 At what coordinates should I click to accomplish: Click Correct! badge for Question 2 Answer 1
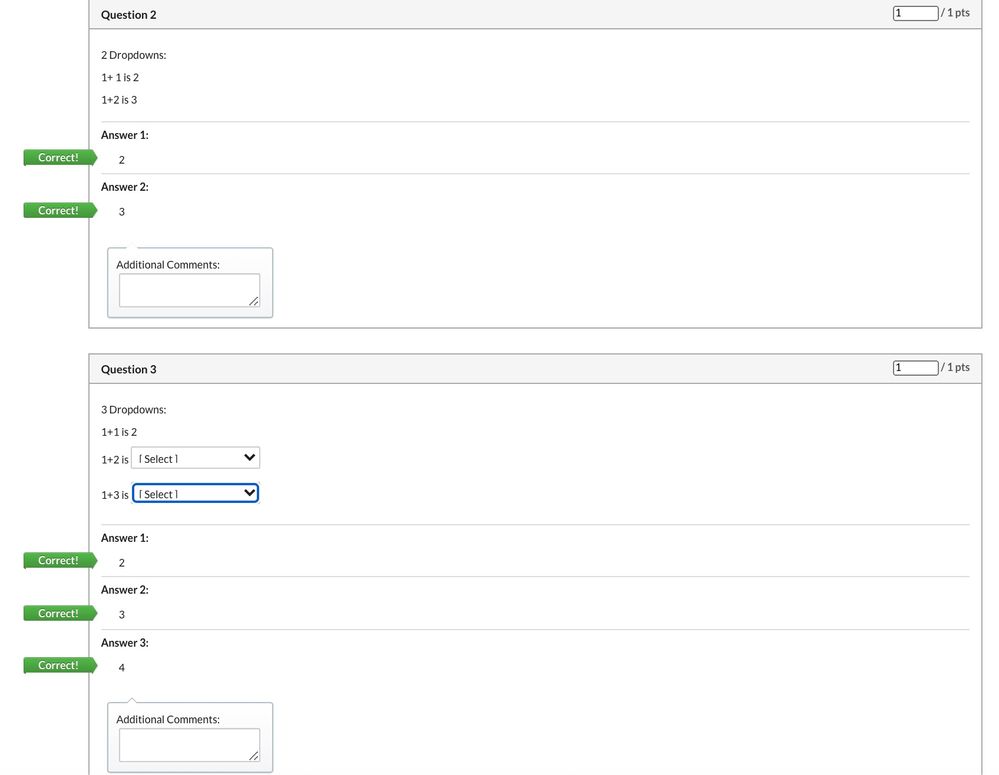[x=59, y=158]
